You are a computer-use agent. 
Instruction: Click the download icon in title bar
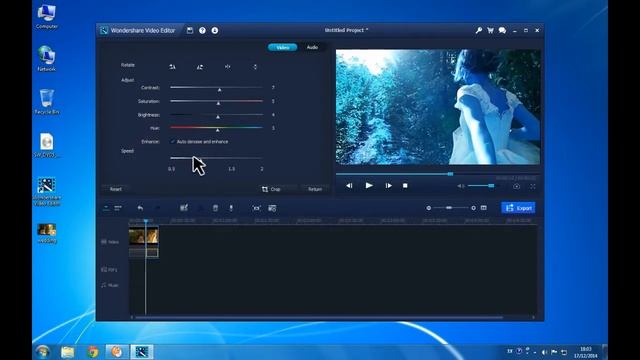pos(215,30)
